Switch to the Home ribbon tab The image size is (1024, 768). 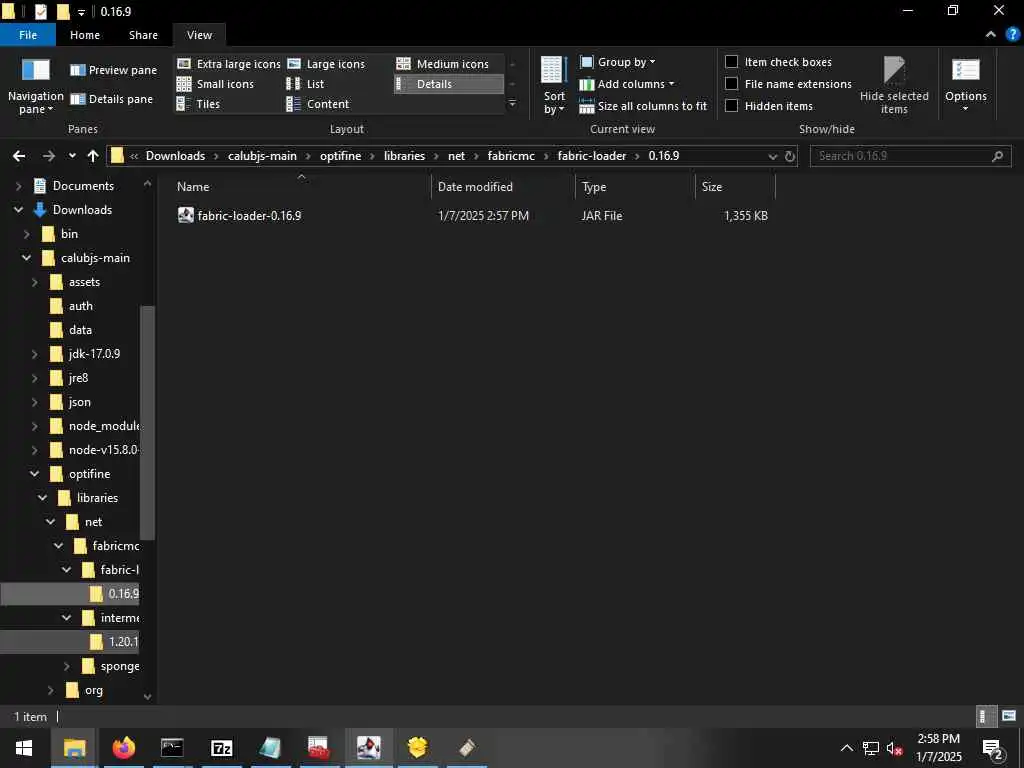[85, 35]
